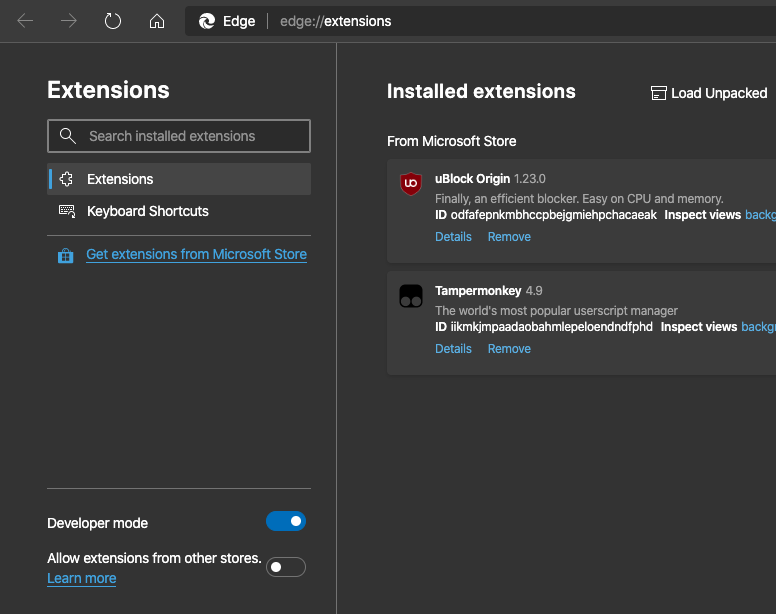This screenshot has width=776, height=614.
Task: Click Tampermonkey description 'most popular userscript manager'
Action: 556,311
